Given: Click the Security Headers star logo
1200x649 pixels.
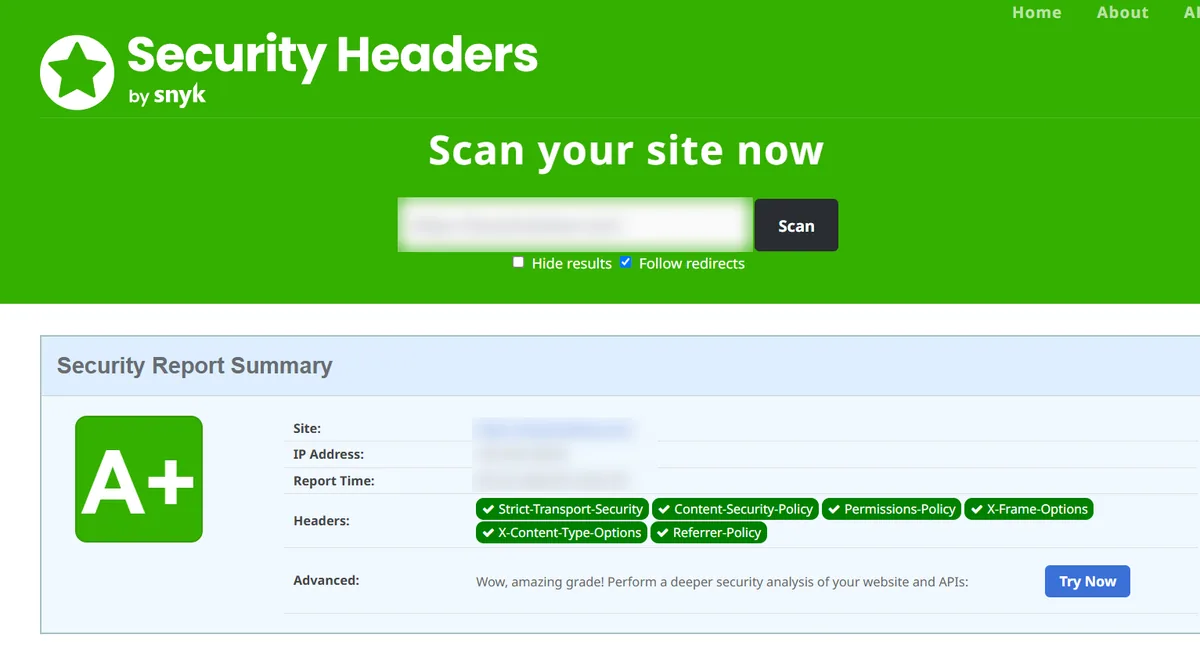Looking at the screenshot, I should [77, 72].
